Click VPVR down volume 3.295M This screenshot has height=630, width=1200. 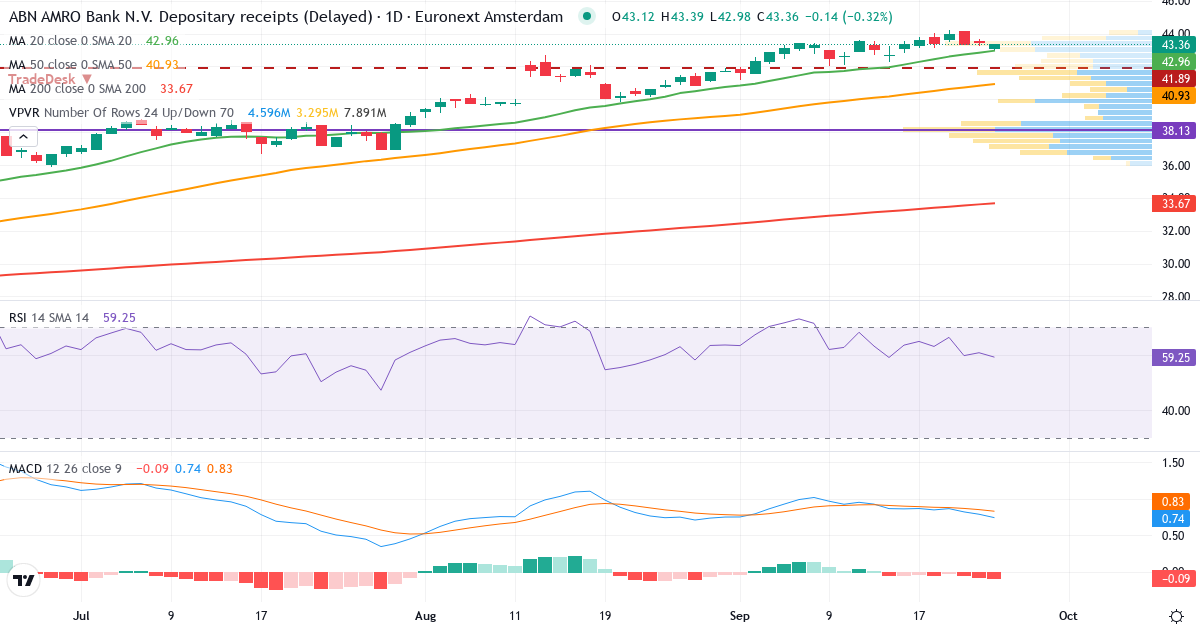317,113
